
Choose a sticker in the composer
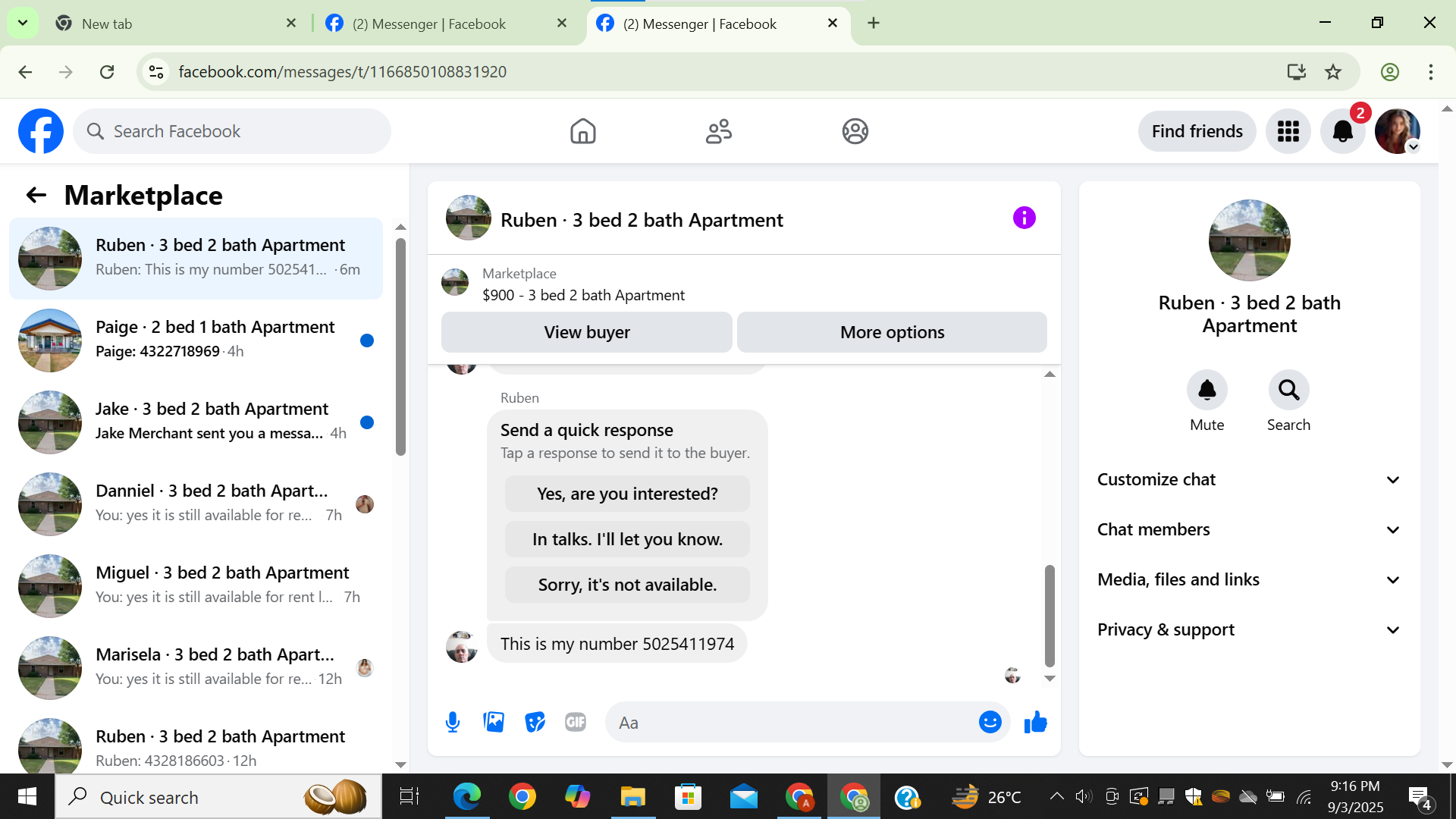535,722
